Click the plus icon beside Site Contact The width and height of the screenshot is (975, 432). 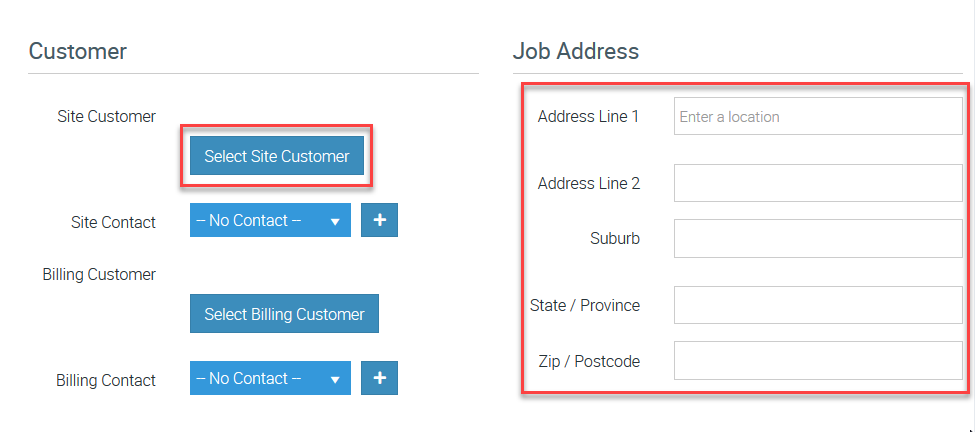[x=379, y=220]
